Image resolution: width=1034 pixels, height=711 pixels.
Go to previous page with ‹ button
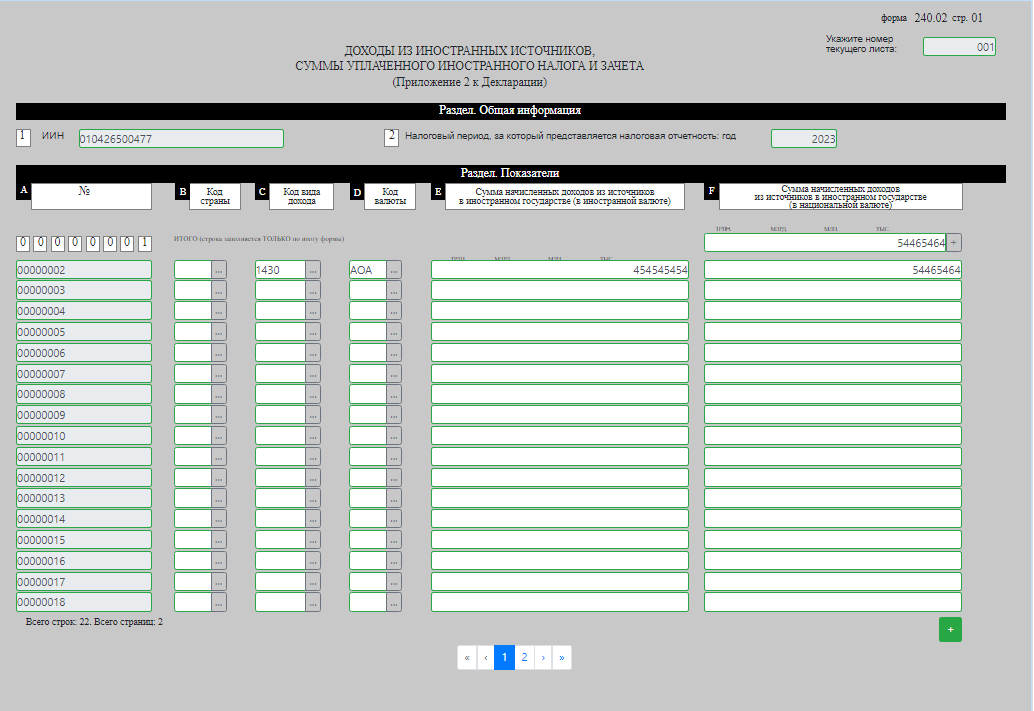click(486, 658)
